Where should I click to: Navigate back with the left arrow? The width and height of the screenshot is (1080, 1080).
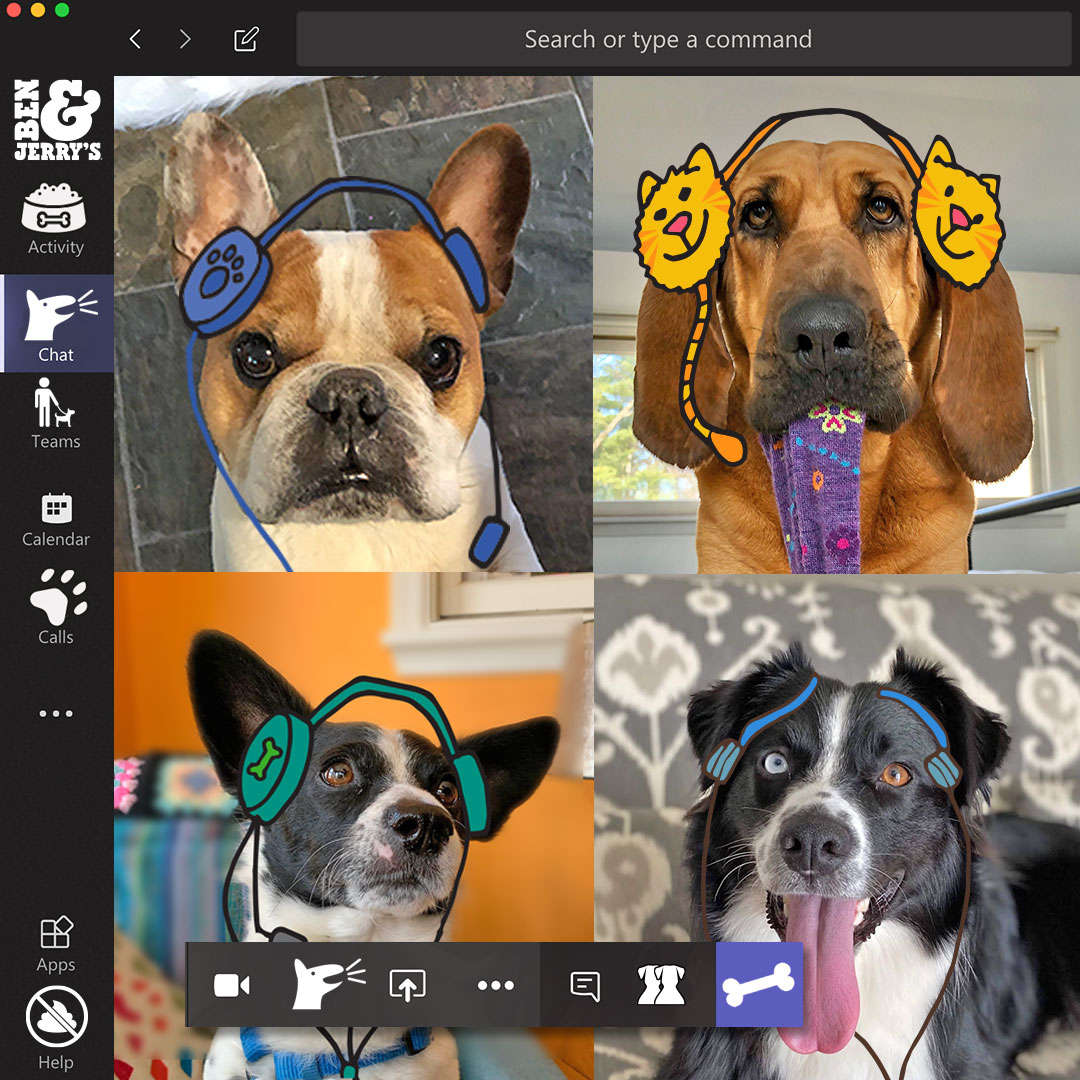click(x=135, y=39)
